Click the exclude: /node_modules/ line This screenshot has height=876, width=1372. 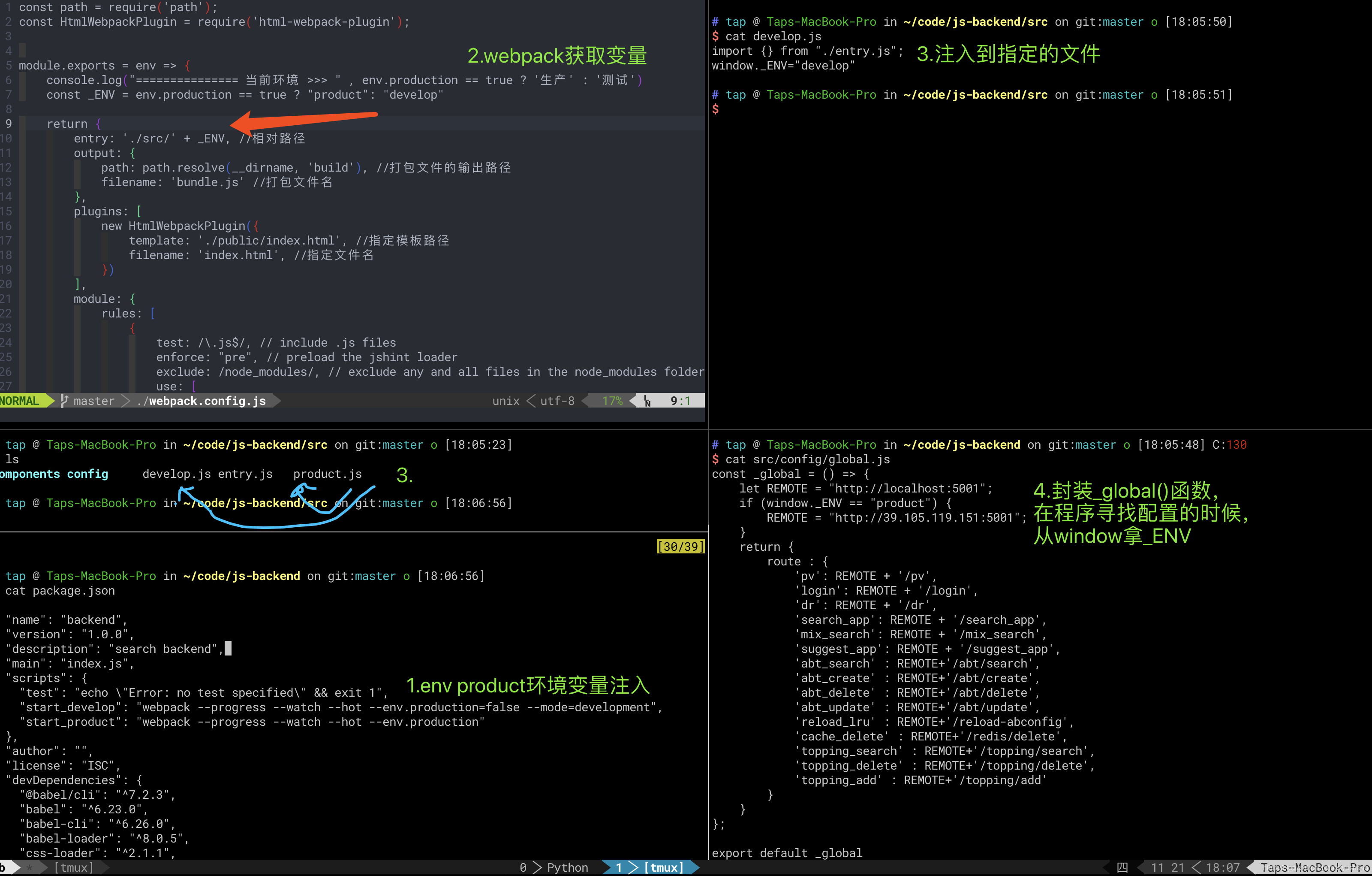click(430, 372)
